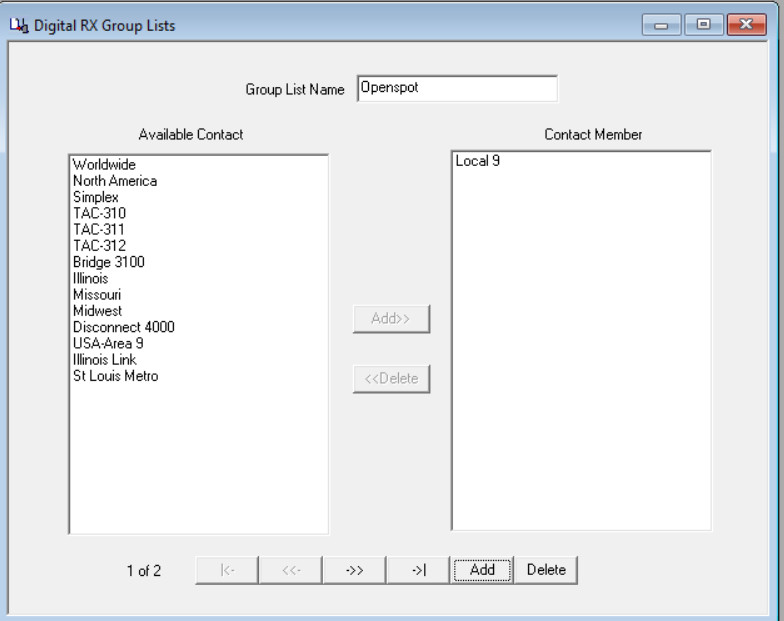Jump to last group list record
Viewport: 784px width, 621px height.
tap(418, 570)
